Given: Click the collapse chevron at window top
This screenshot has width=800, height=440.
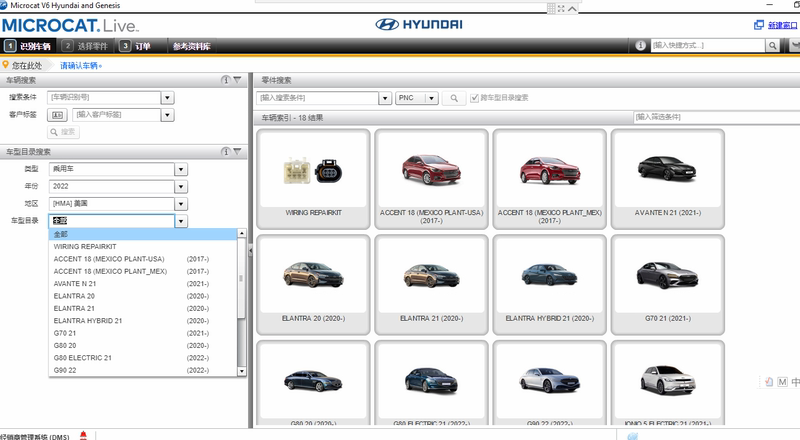Looking at the screenshot, I should [572, 9].
